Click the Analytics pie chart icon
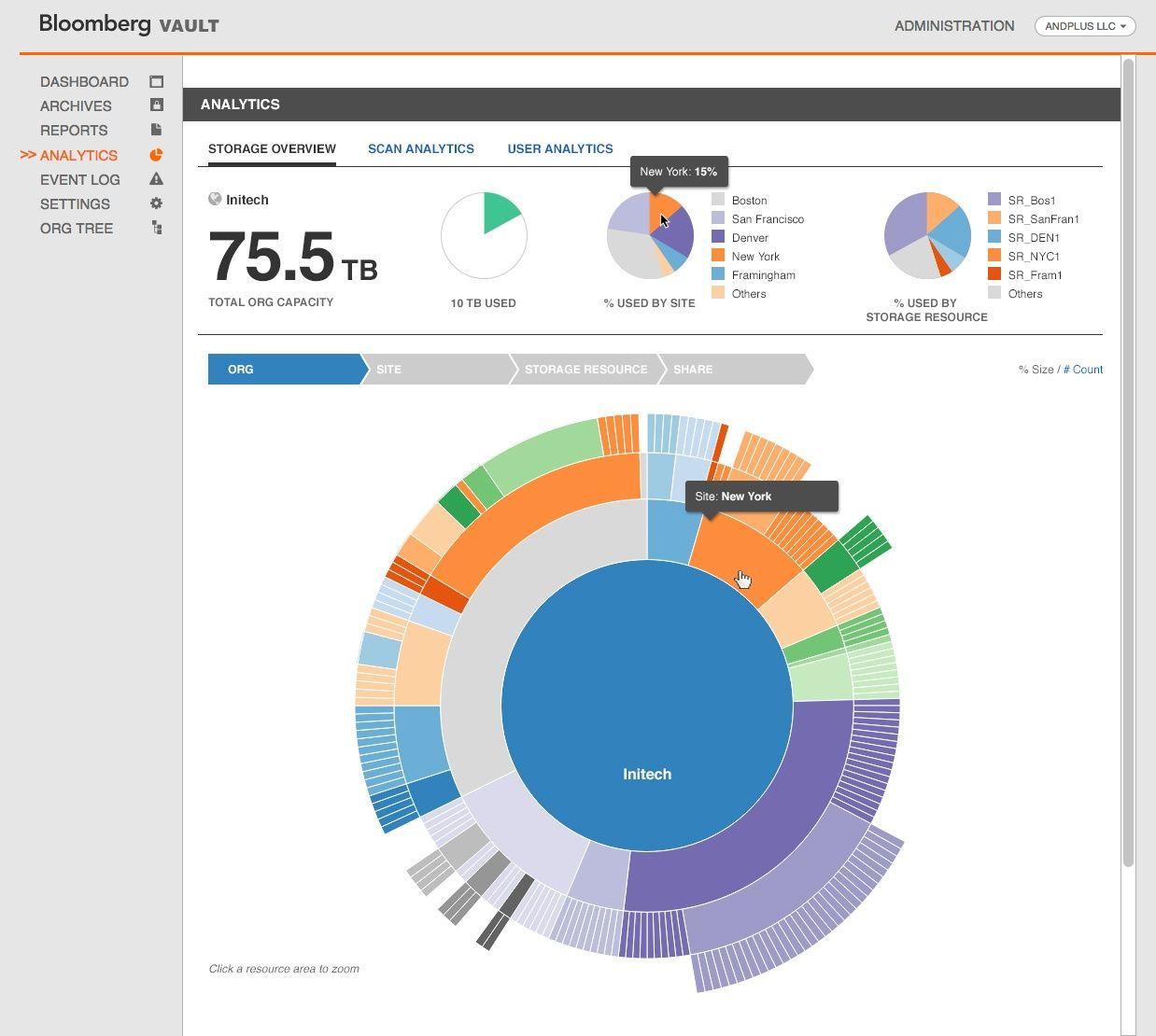This screenshot has height=1036, width=1156. tap(156, 155)
